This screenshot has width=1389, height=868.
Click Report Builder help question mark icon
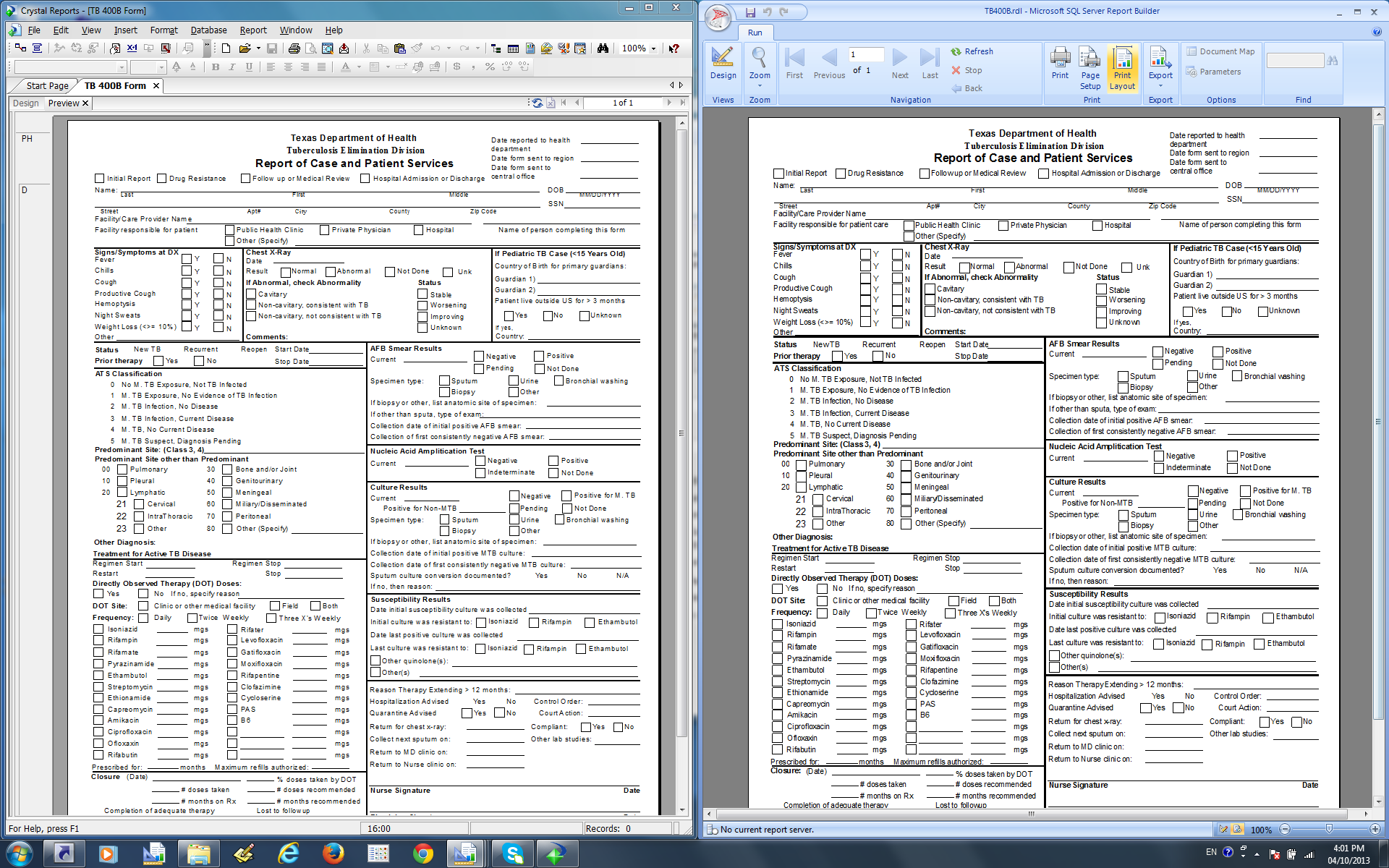click(1377, 32)
